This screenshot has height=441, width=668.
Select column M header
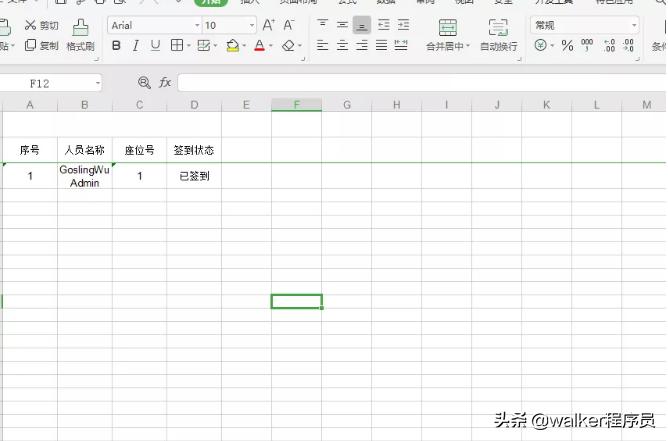click(x=646, y=104)
